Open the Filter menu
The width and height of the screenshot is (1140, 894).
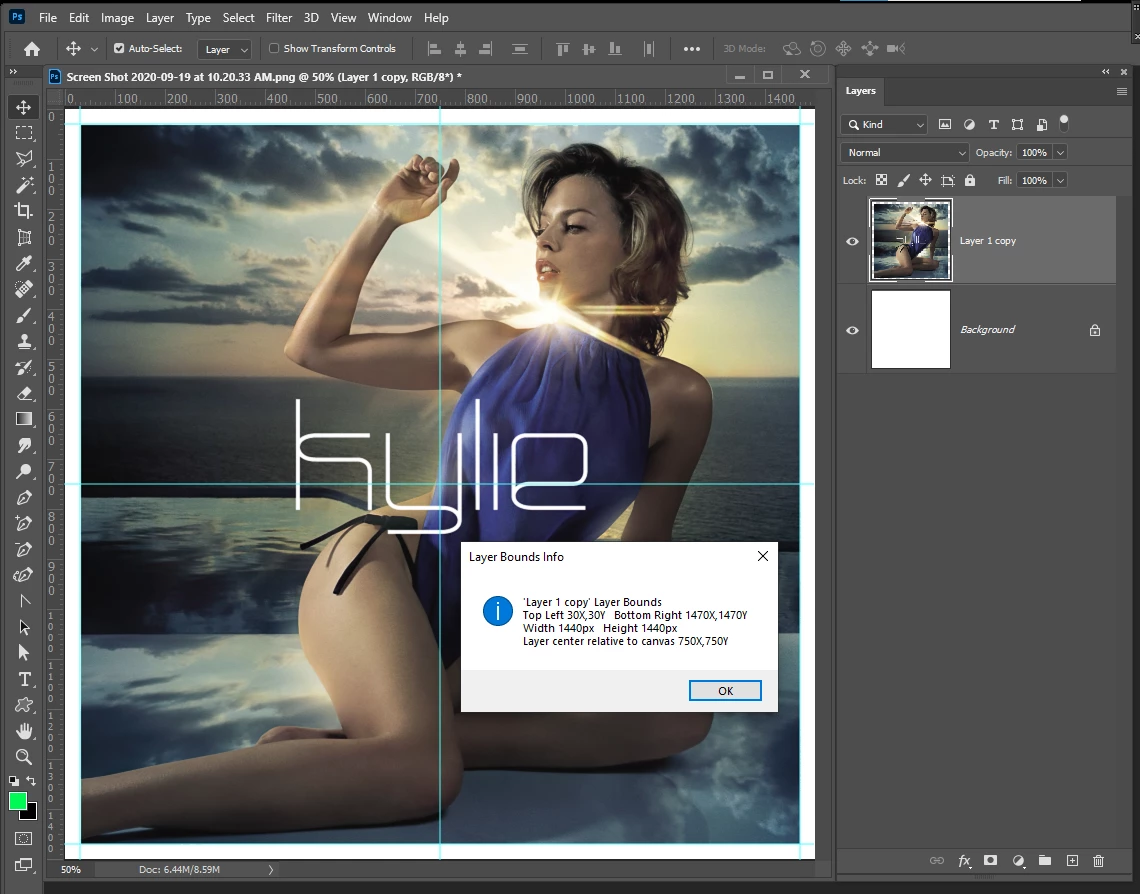[279, 18]
